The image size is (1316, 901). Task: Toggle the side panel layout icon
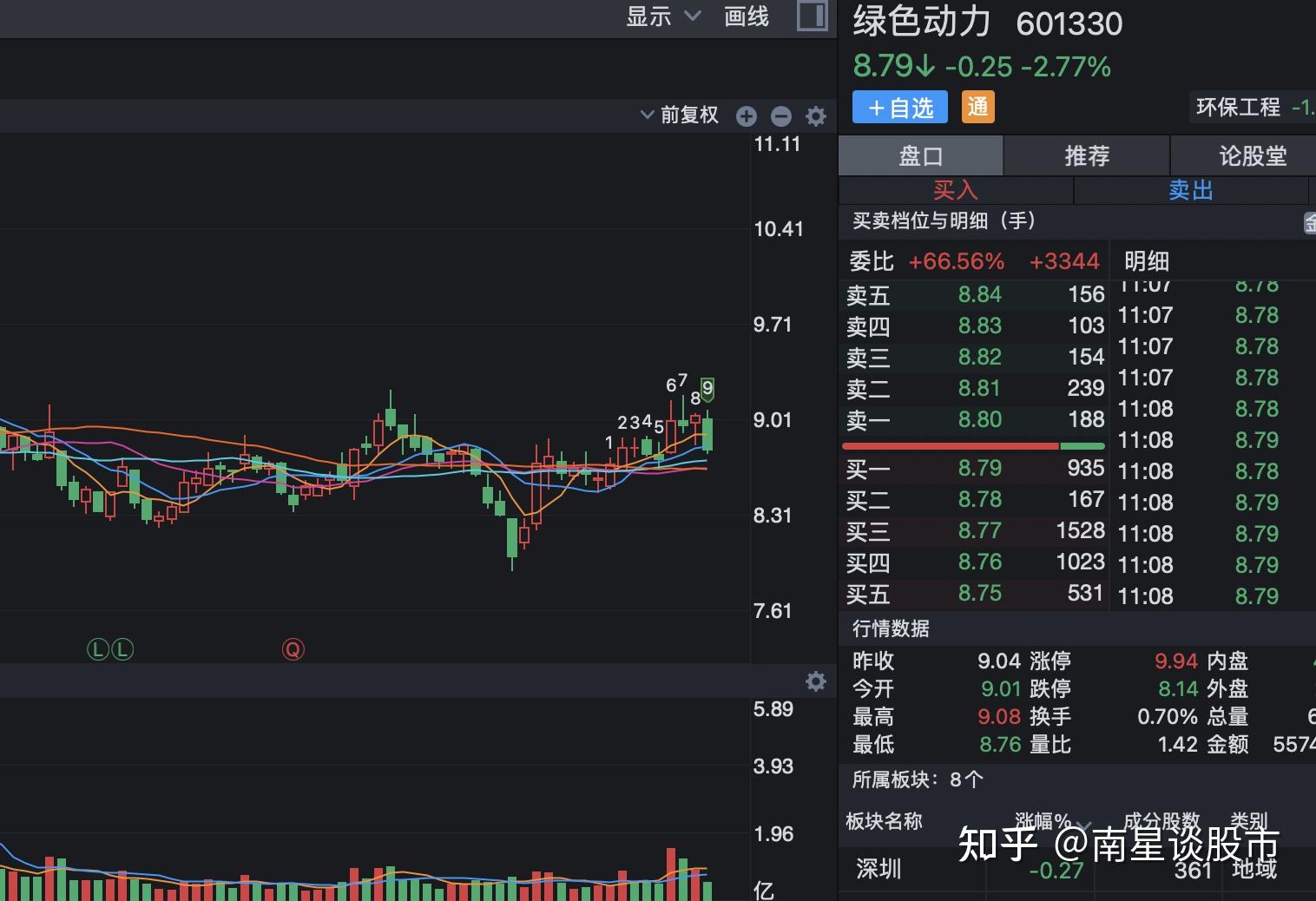(x=813, y=16)
